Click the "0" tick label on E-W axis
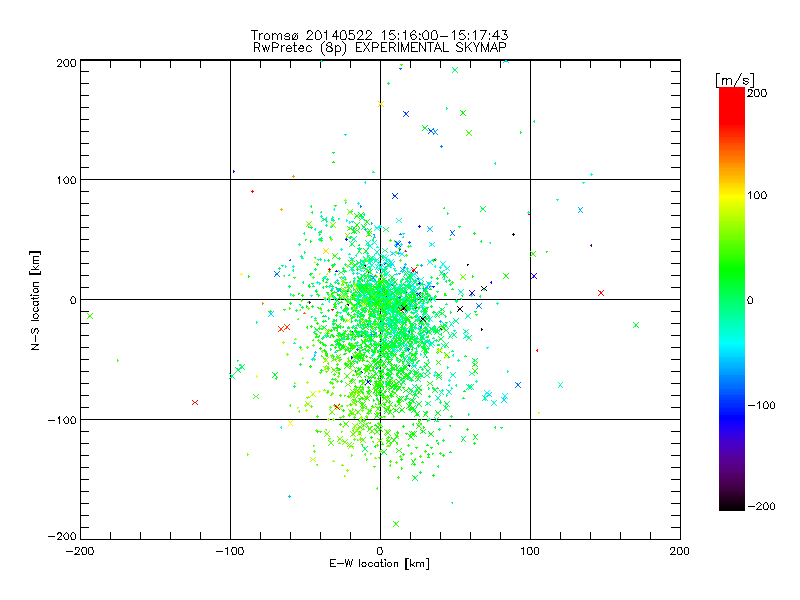Viewport: 800px width, 600px height. pos(380,551)
